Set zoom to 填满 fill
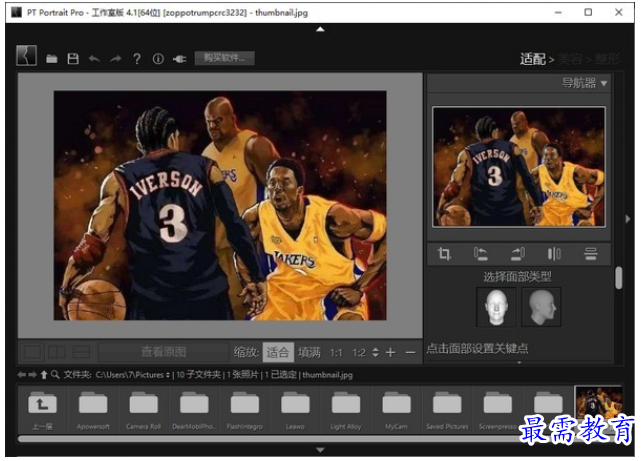The height and width of the screenshot is (461, 643). tap(309, 352)
